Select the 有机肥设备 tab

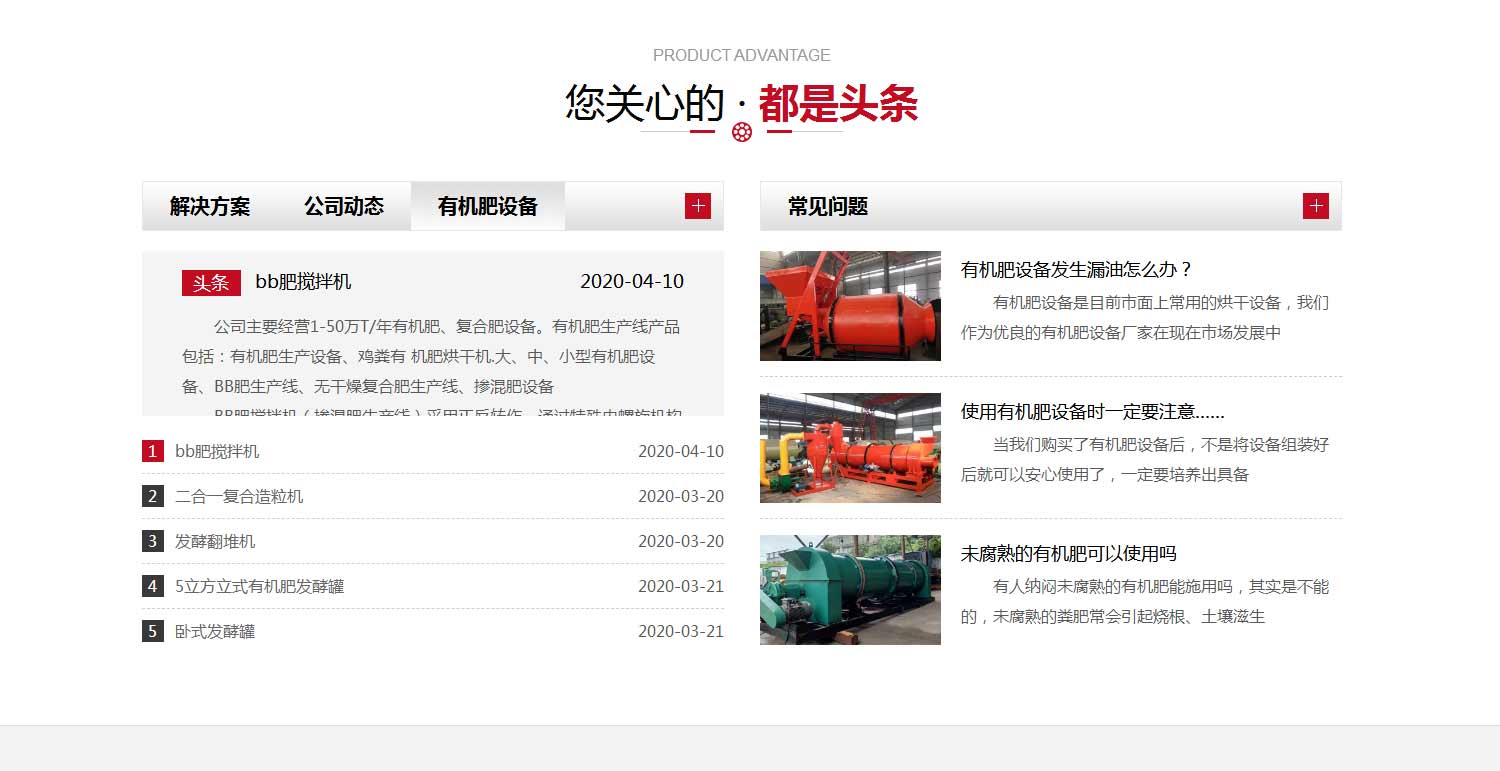click(488, 206)
